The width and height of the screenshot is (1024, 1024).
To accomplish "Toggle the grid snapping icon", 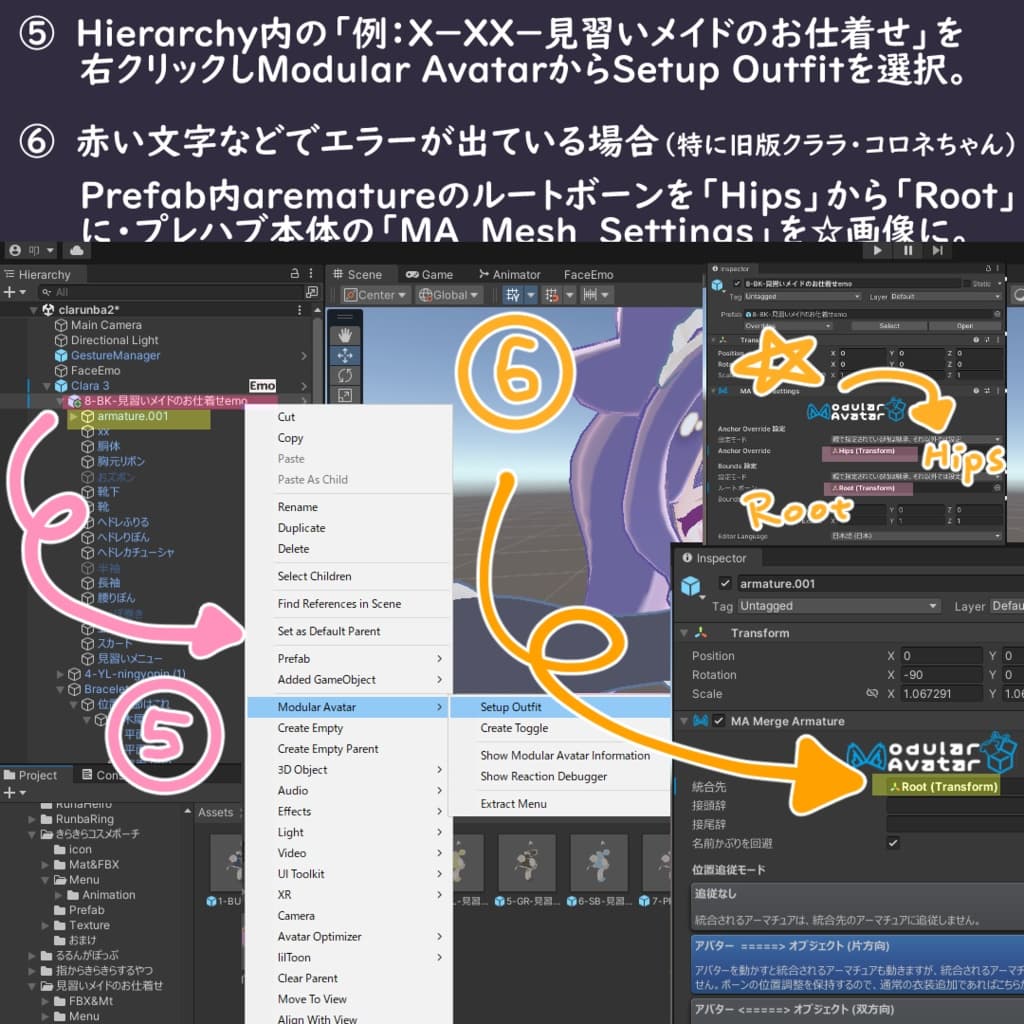I will pyautogui.click(x=552, y=295).
